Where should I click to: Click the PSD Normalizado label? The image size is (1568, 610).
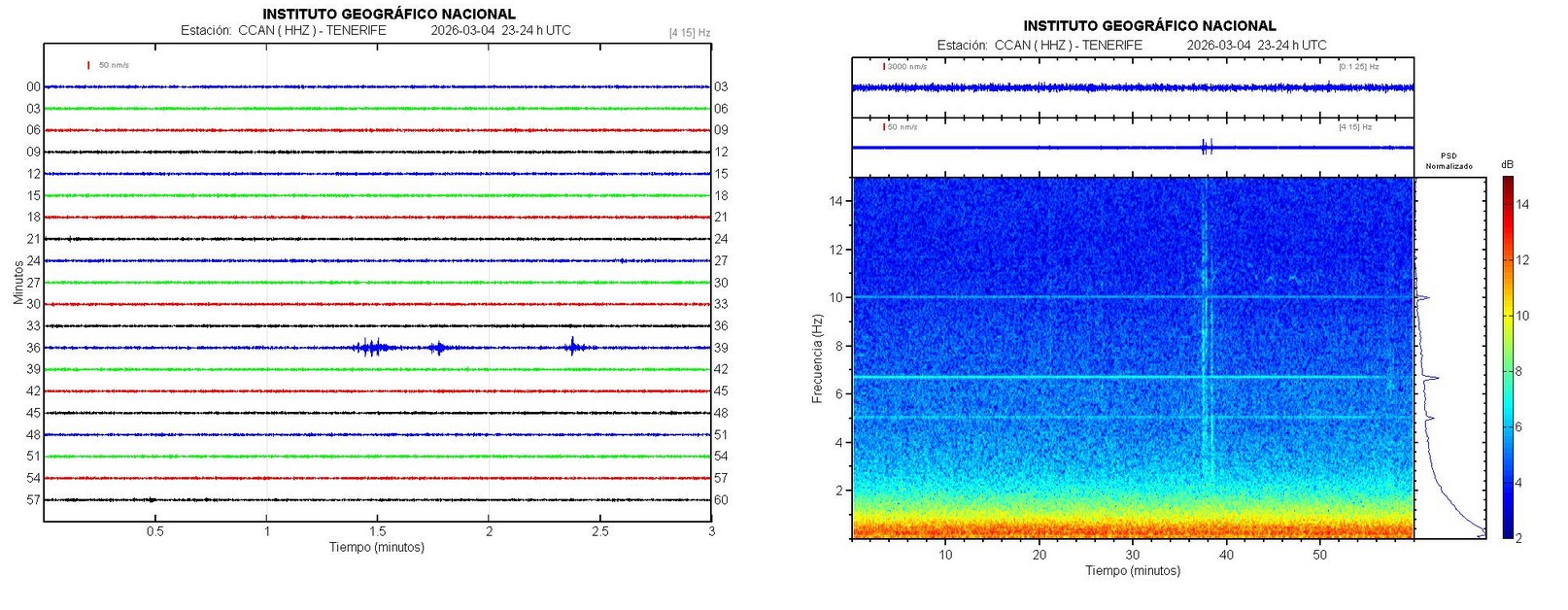click(x=1448, y=161)
